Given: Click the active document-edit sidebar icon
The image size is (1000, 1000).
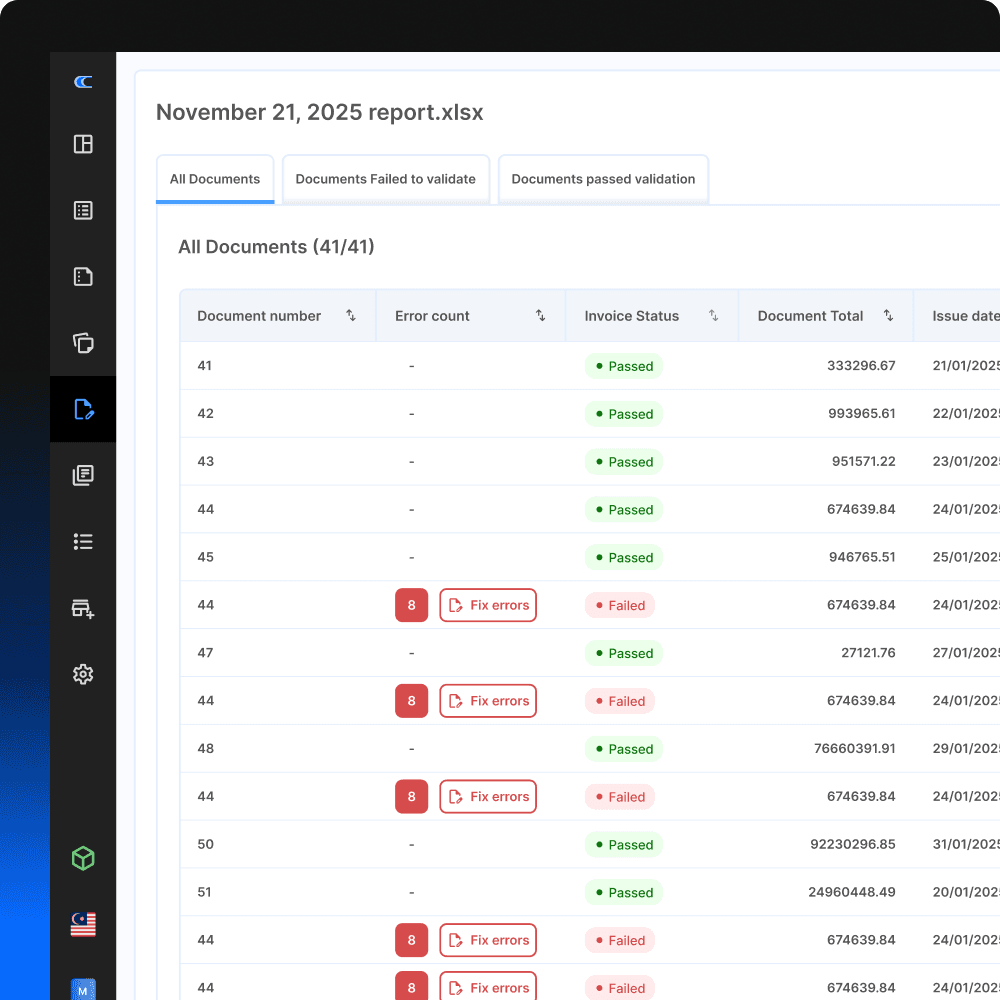Looking at the screenshot, I should [x=83, y=409].
